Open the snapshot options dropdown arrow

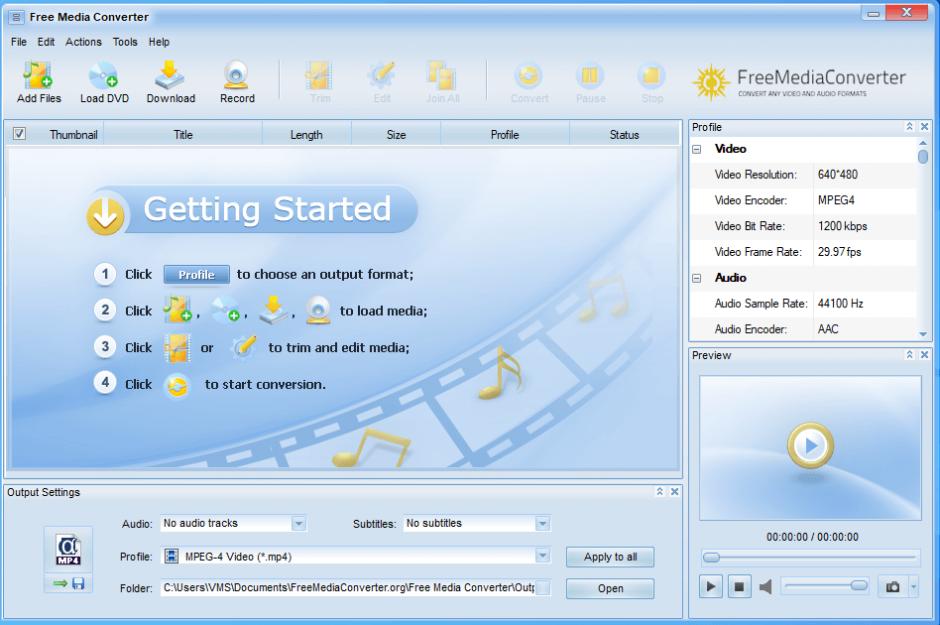pos(914,587)
